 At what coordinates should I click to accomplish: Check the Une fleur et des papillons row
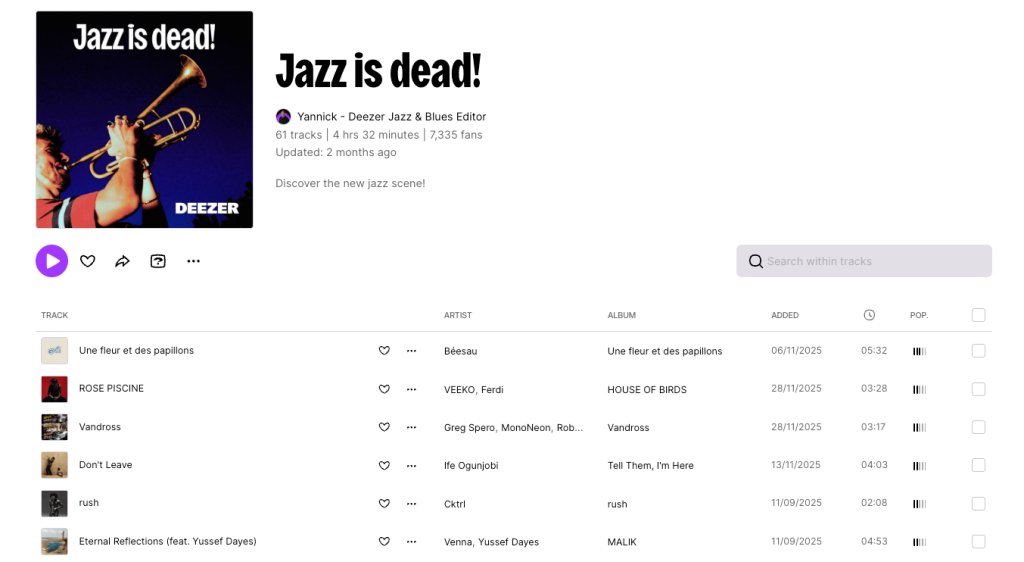(978, 351)
